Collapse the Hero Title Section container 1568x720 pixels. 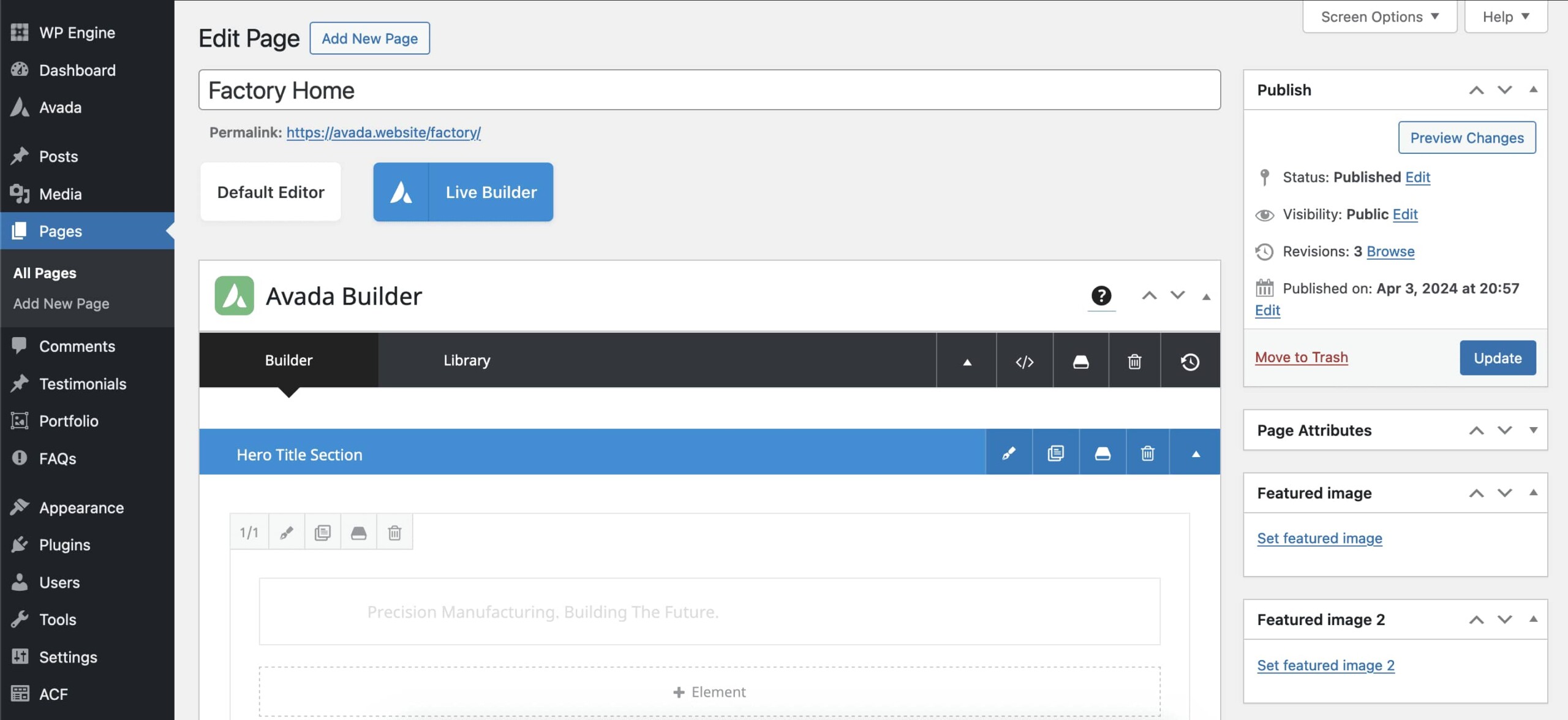(1196, 453)
